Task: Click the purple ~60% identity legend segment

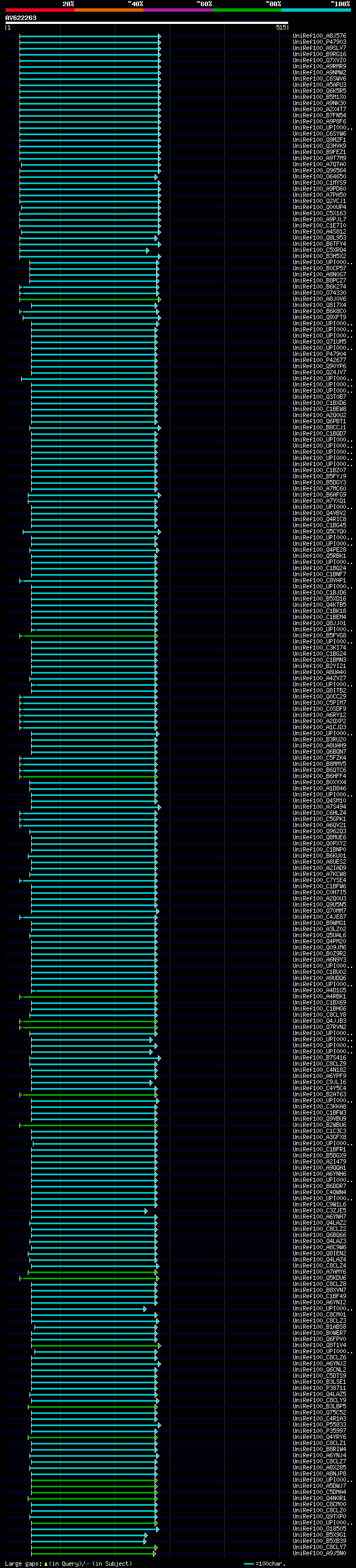Action: 177,10
